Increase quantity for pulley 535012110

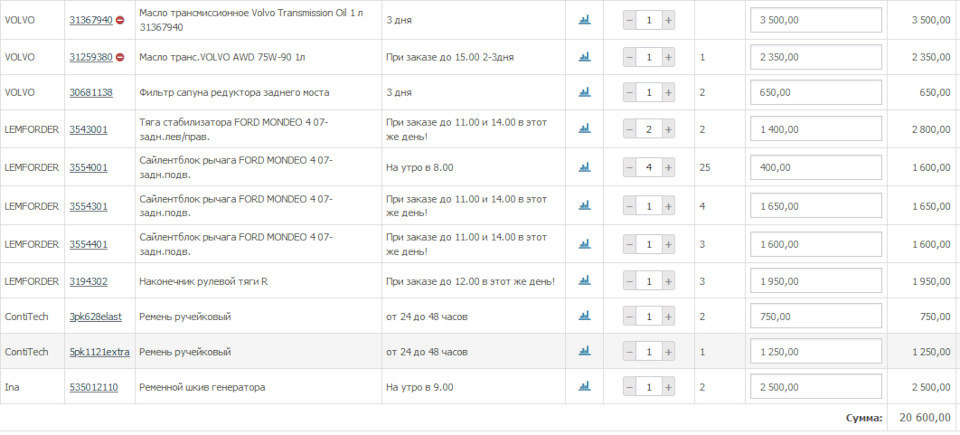pos(669,387)
